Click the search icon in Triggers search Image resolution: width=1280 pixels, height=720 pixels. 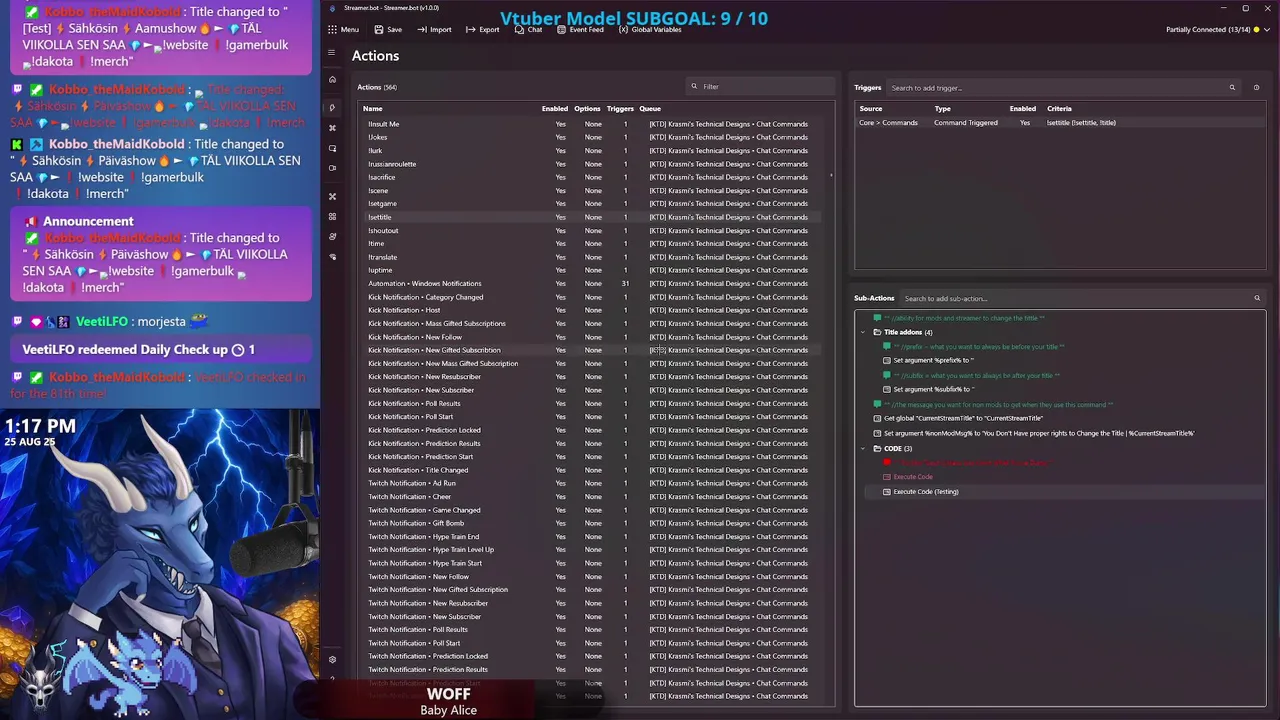(1232, 88)
